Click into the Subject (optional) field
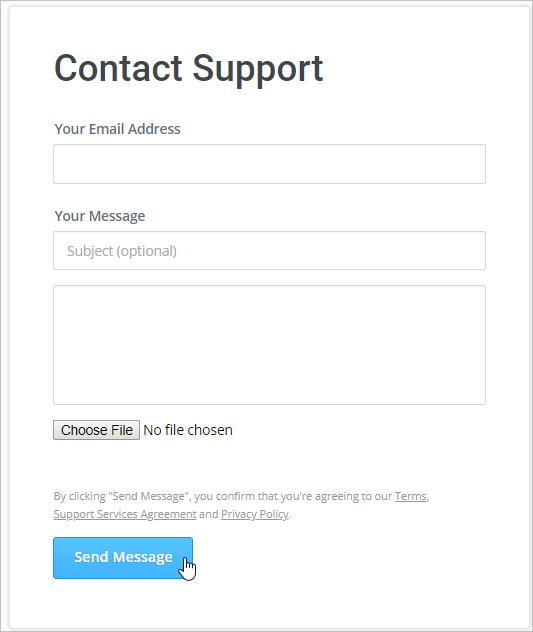The height and width of the screenshot is (632, 533). (269, 251)
